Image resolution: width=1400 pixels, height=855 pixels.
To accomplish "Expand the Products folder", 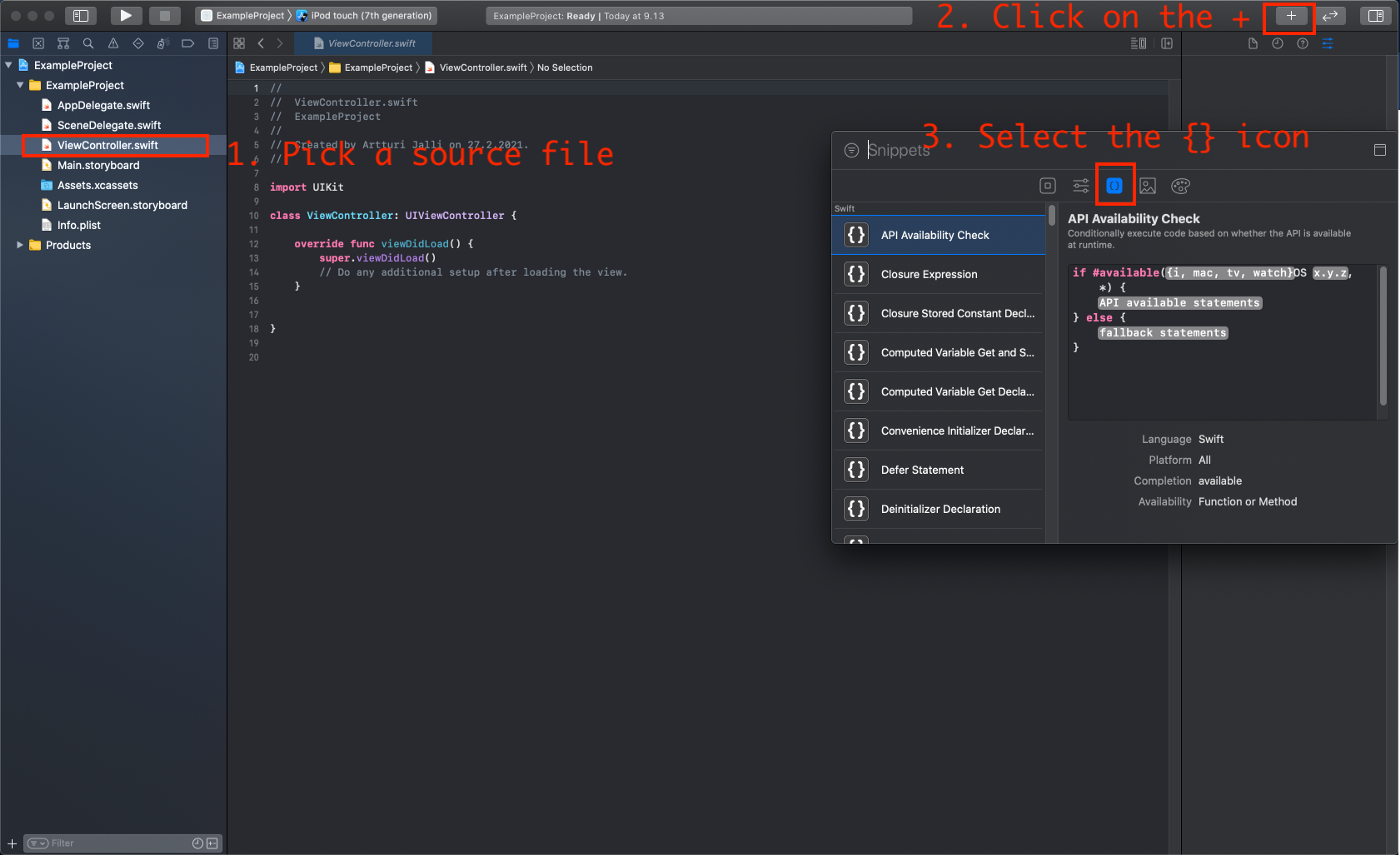I will pyautogui.click(x=20, y=245).
